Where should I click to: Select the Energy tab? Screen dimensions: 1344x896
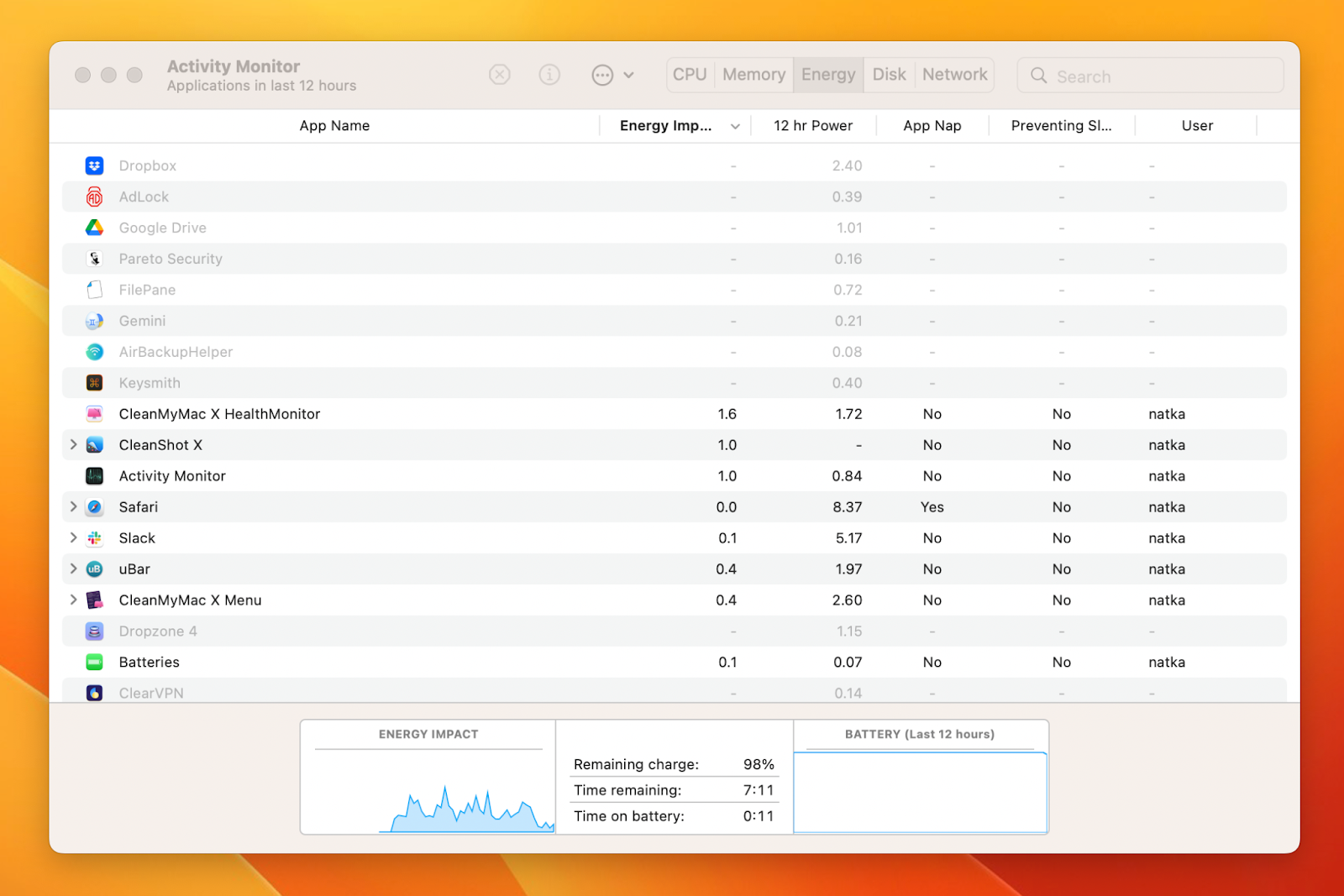coord(828,75)
